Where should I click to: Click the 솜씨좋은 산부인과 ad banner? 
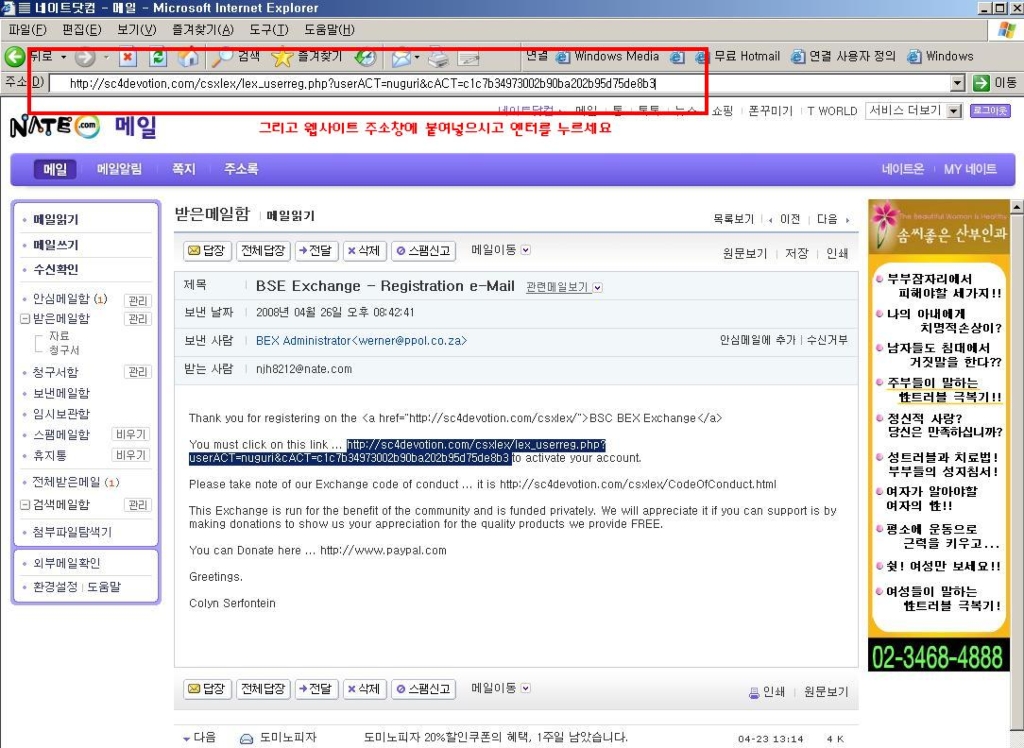click(938, 227)
